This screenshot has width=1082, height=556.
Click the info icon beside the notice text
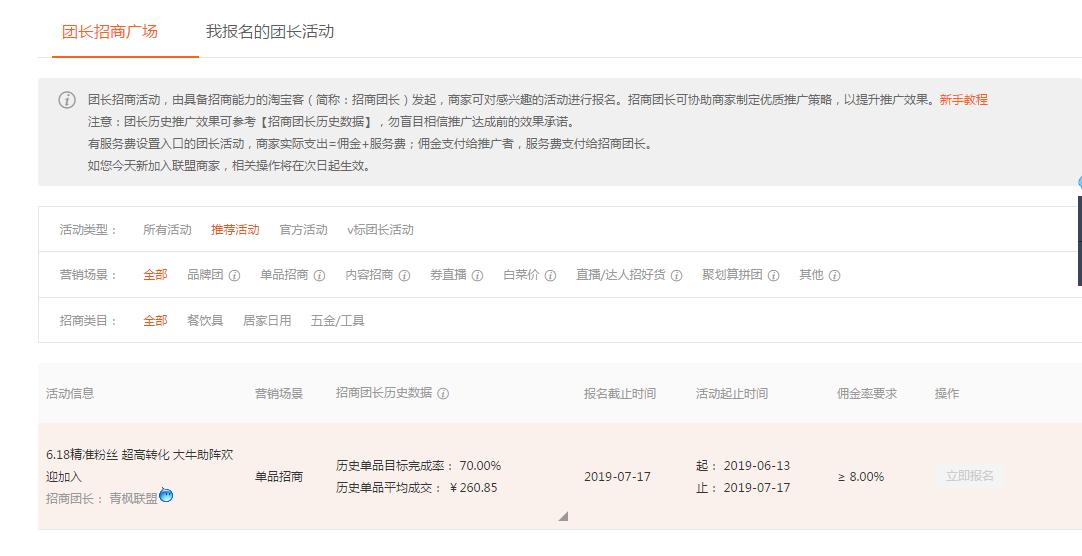coord(67,100)
